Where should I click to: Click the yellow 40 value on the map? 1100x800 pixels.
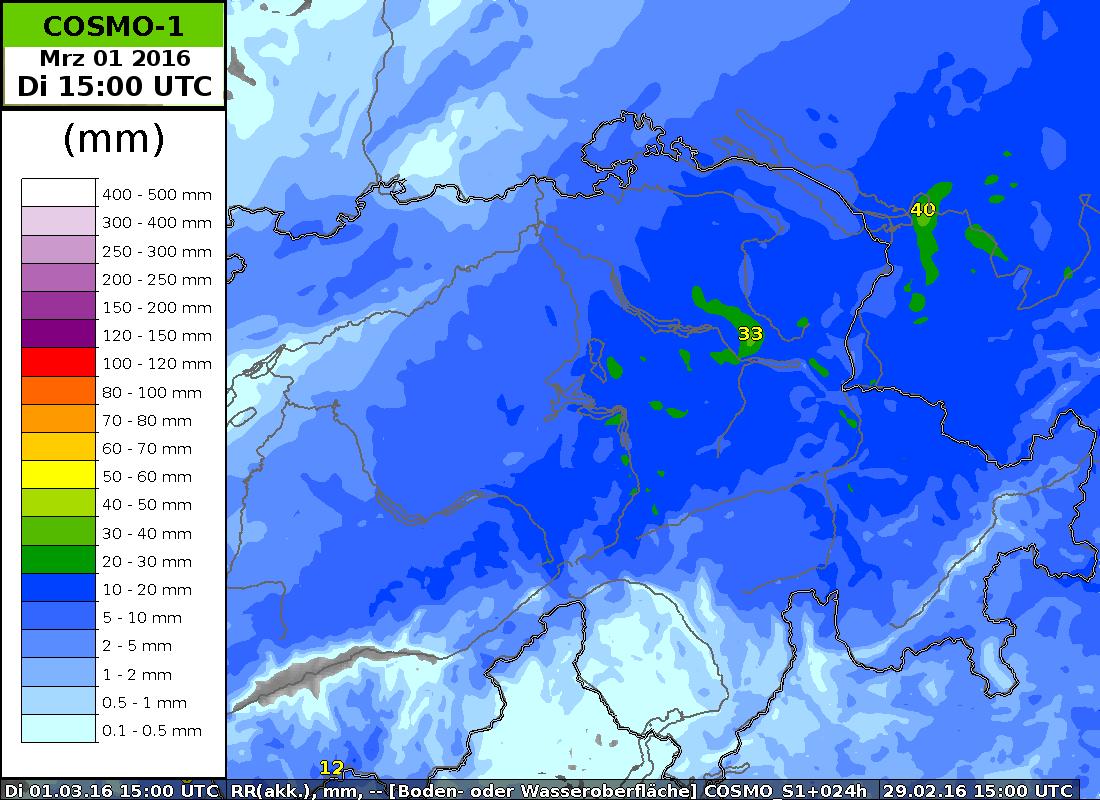923,209
